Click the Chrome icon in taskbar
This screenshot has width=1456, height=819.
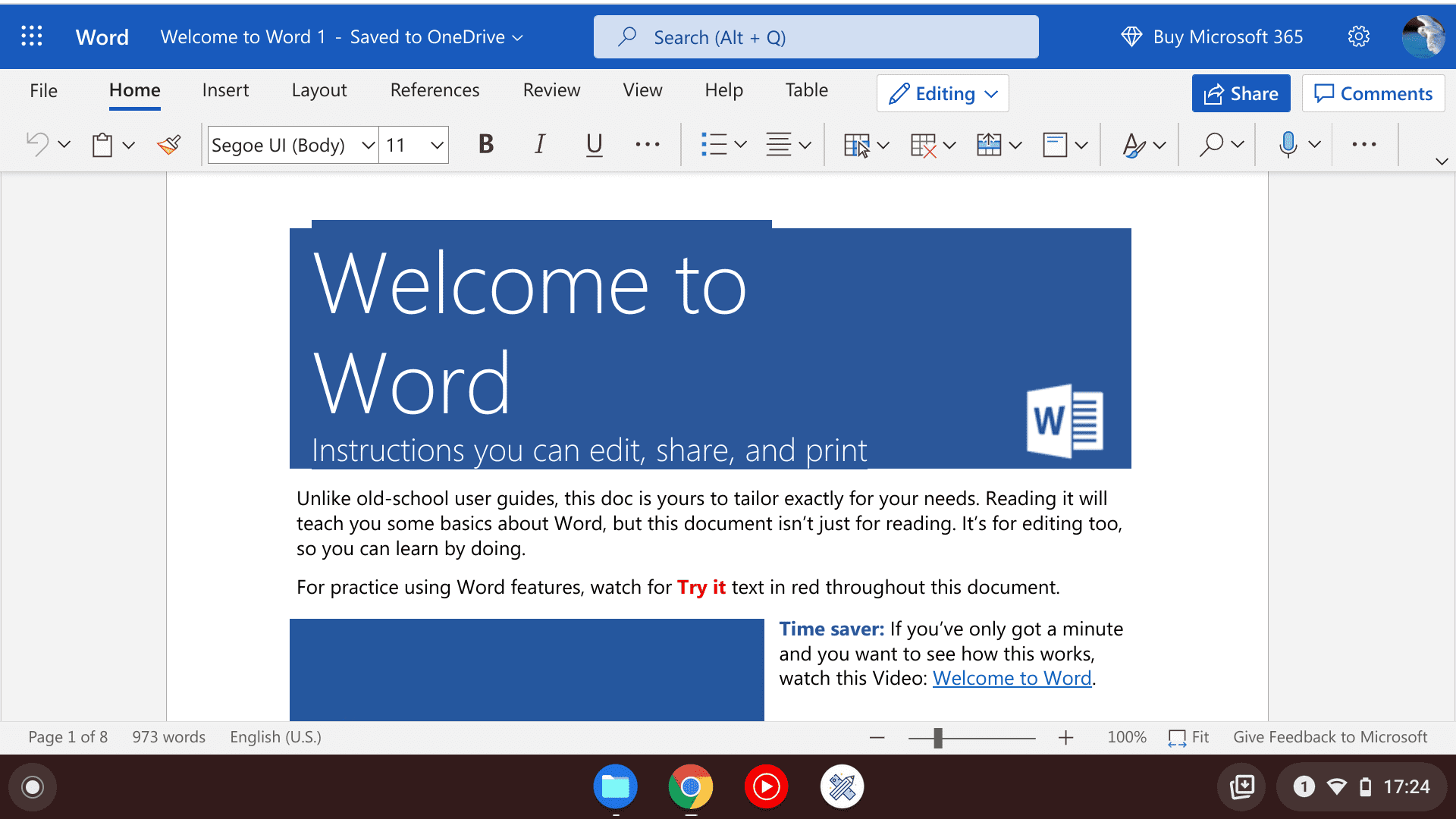pyautogui.click(x=690, y=788)
